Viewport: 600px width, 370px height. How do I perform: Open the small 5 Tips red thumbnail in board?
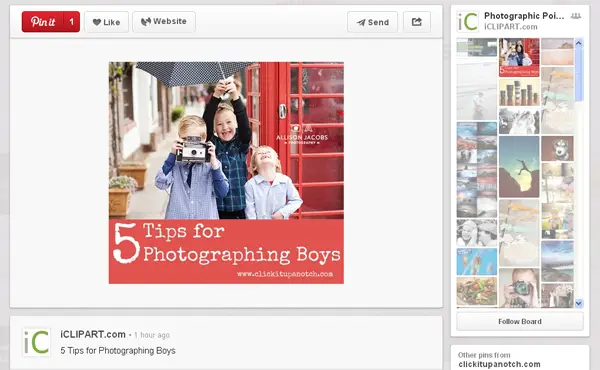[x=519, y=57]
